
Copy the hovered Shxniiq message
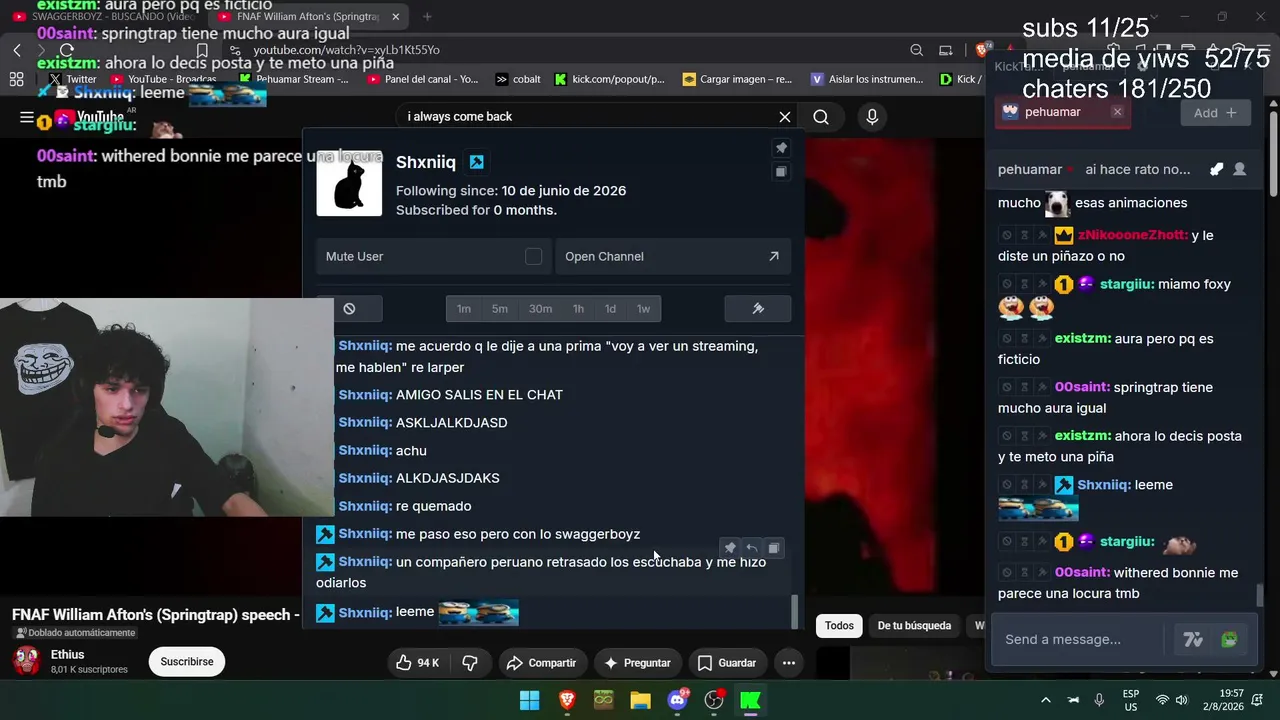[774, 548]
